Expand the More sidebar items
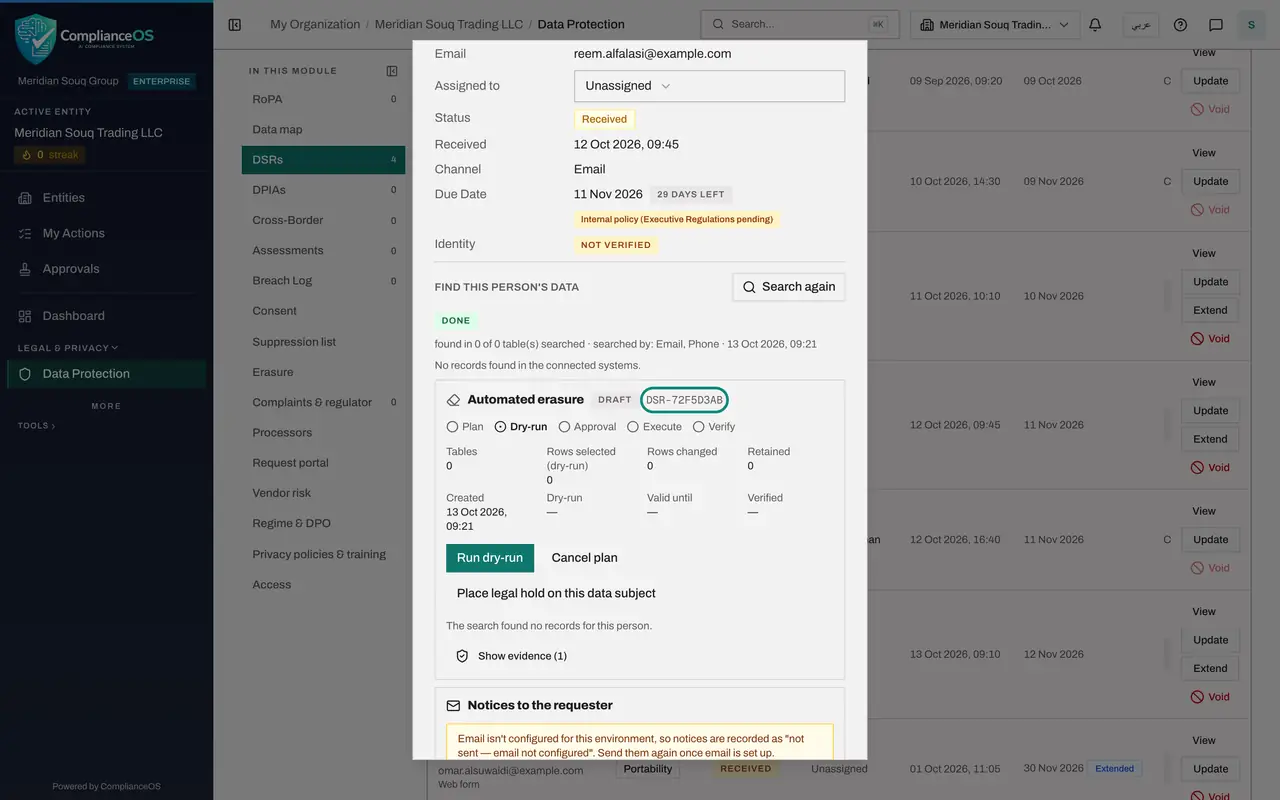 [x=106, y=406]
